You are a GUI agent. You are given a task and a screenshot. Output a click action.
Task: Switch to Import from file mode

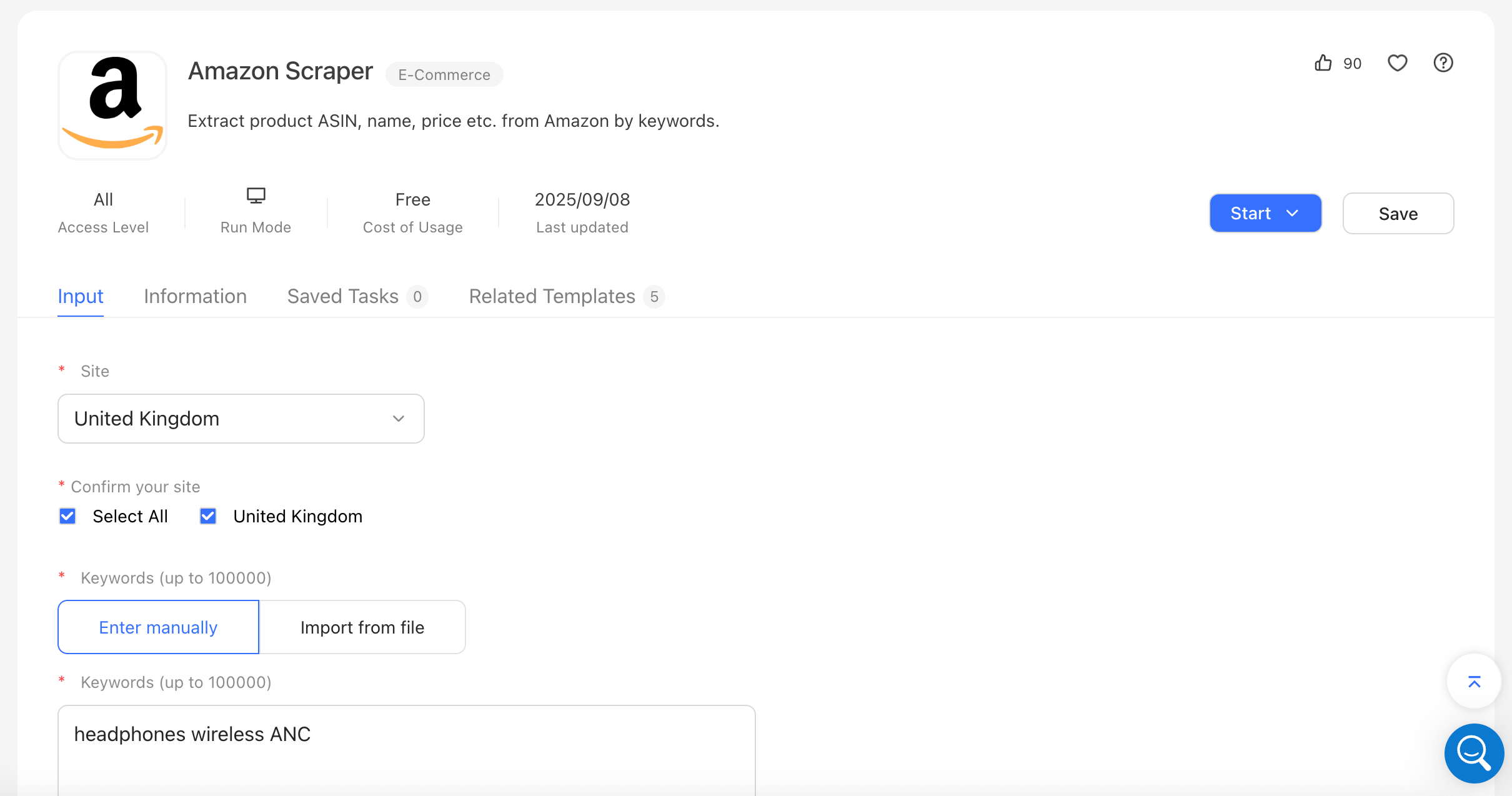[x=362, y=627]
